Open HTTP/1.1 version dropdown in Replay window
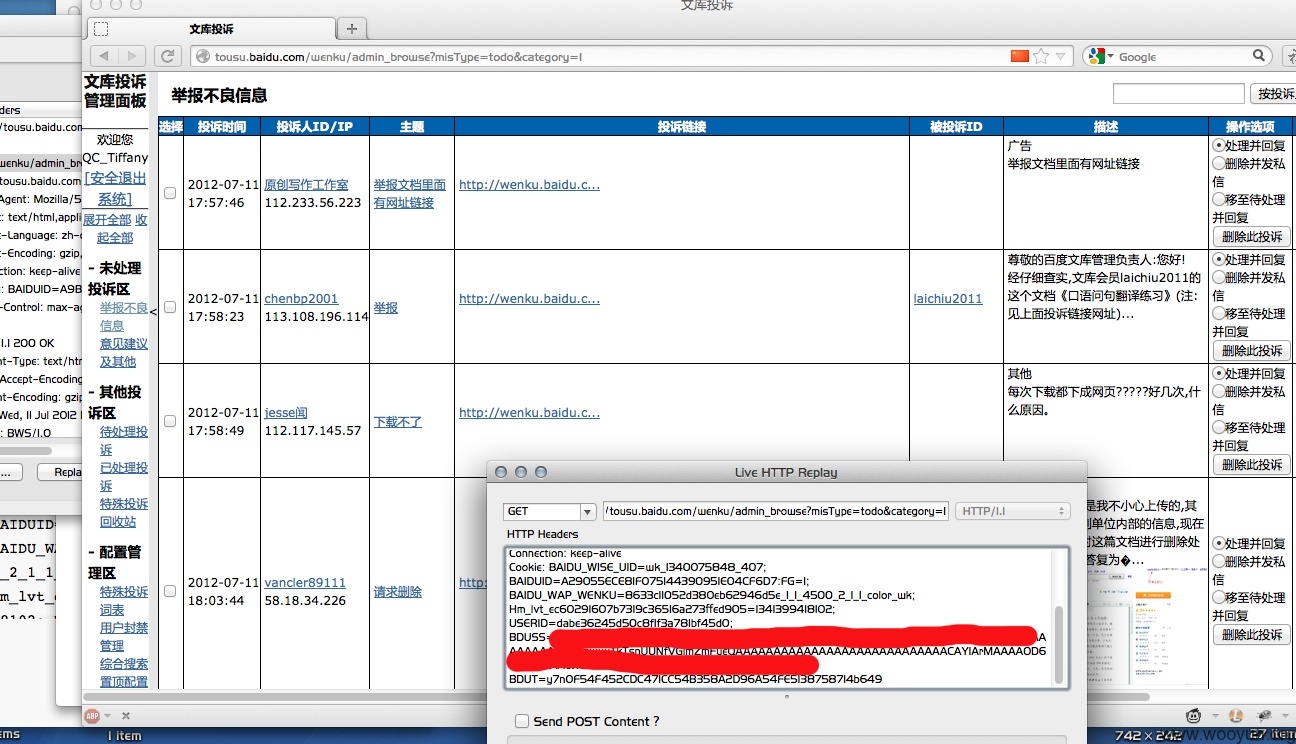 click(x=1012, y=511)
